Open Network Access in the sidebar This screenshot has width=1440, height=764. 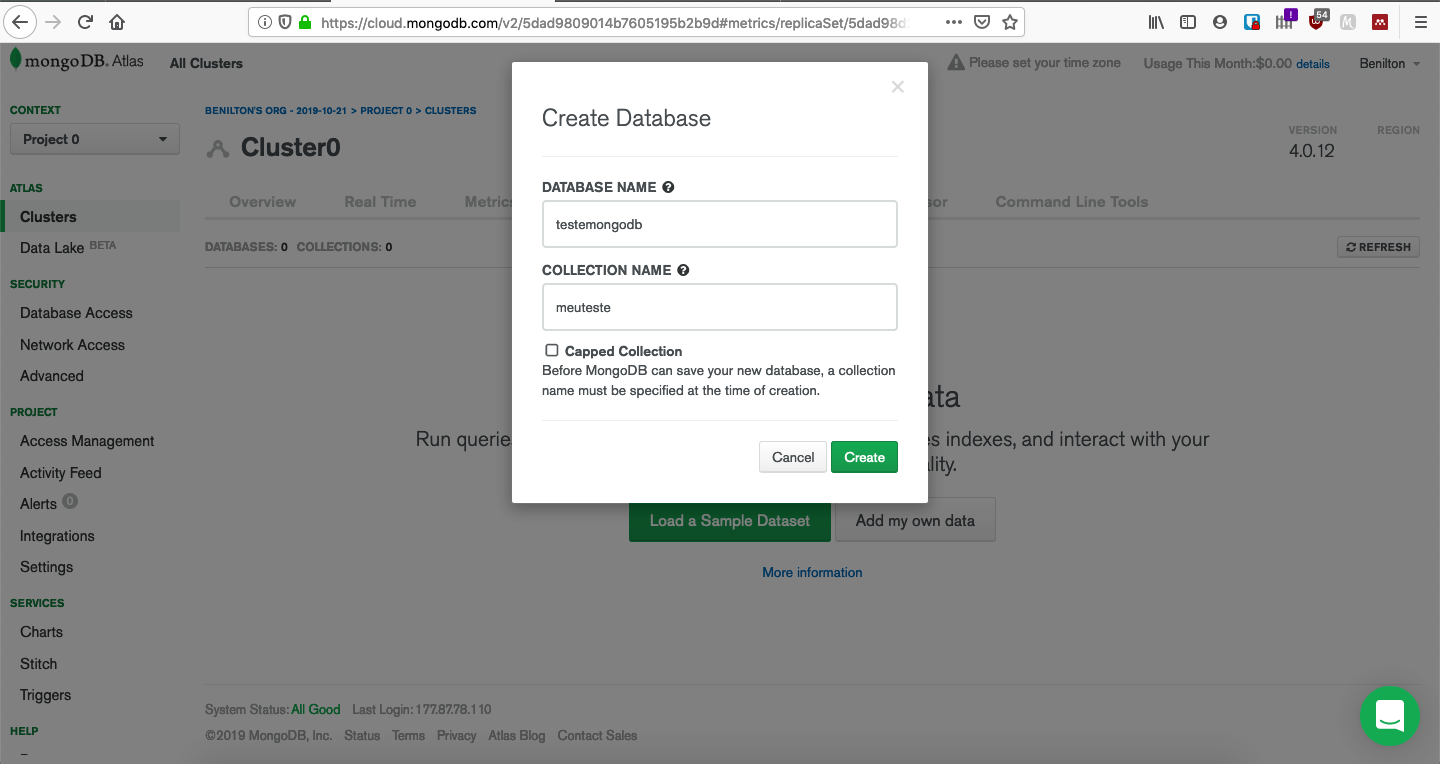72,345
